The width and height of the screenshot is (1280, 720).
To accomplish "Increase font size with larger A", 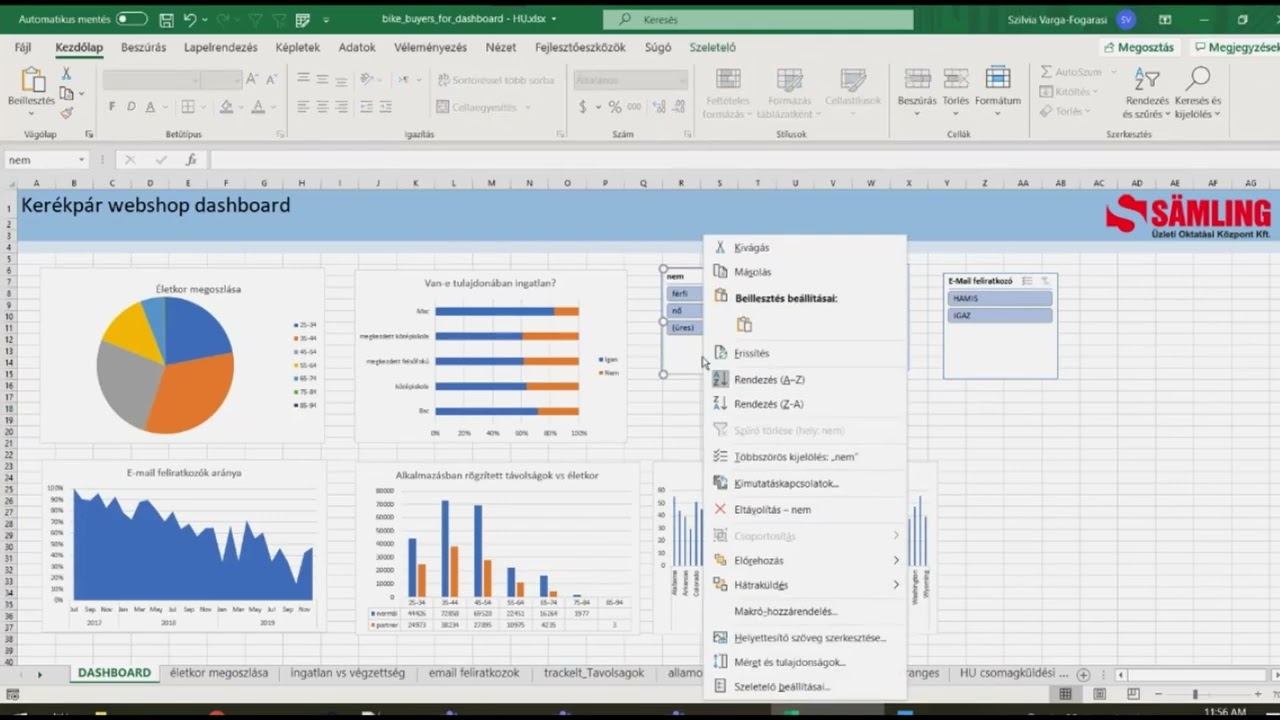I will 253,80.
